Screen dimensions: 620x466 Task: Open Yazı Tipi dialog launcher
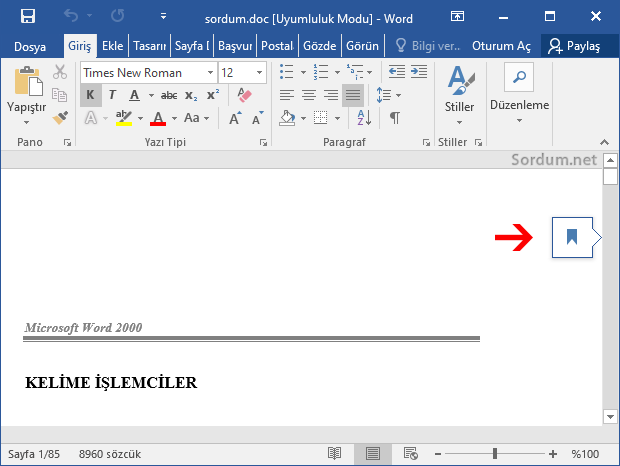point(263,143)
